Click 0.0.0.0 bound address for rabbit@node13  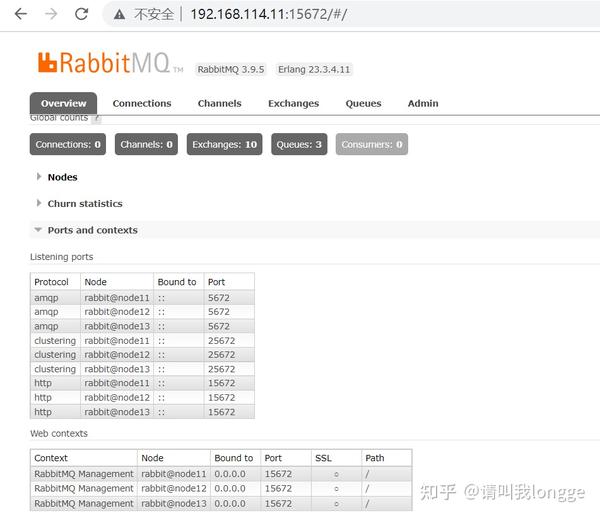pyautogui.click(x=230, y=503)
